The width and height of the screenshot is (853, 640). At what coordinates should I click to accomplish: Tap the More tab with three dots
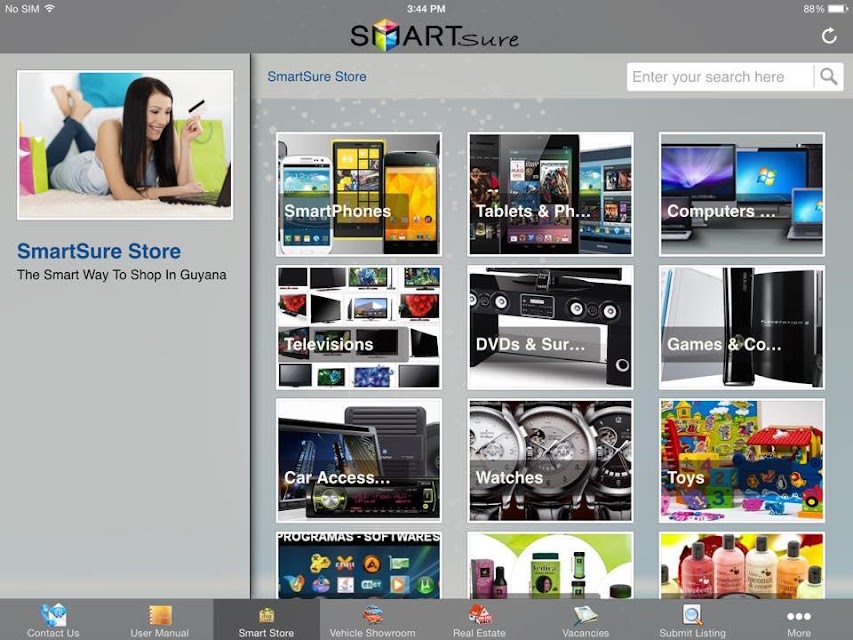click(x=799, y=620)
